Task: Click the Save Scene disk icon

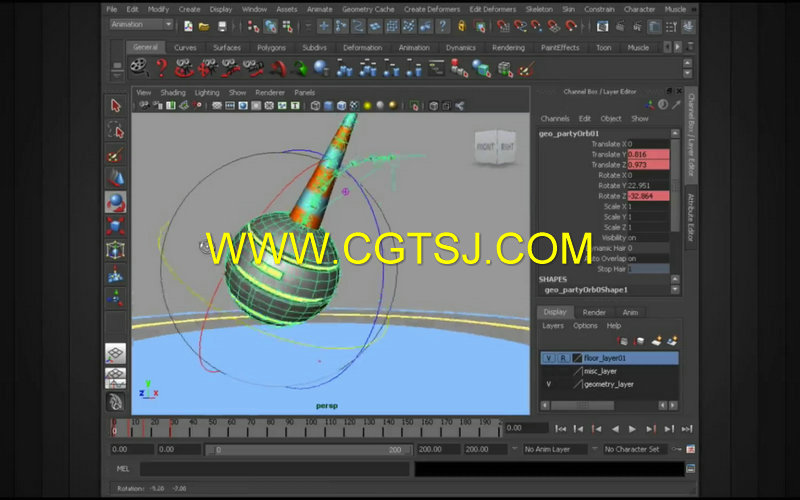Action: [222, 26]
